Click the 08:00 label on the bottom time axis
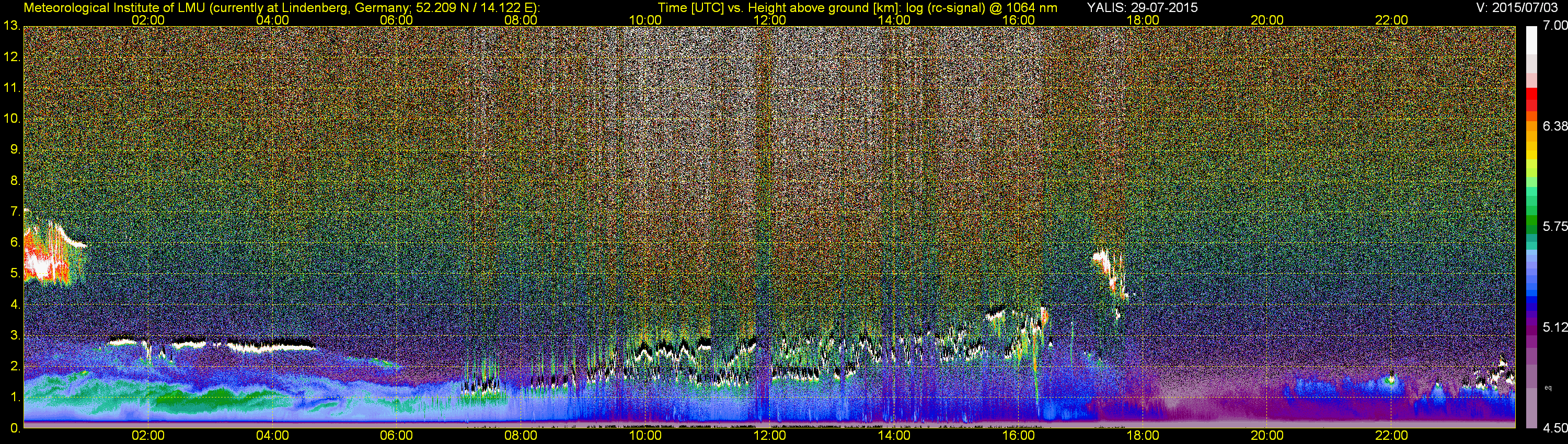Screen dimensions: 1568x444 521,436
